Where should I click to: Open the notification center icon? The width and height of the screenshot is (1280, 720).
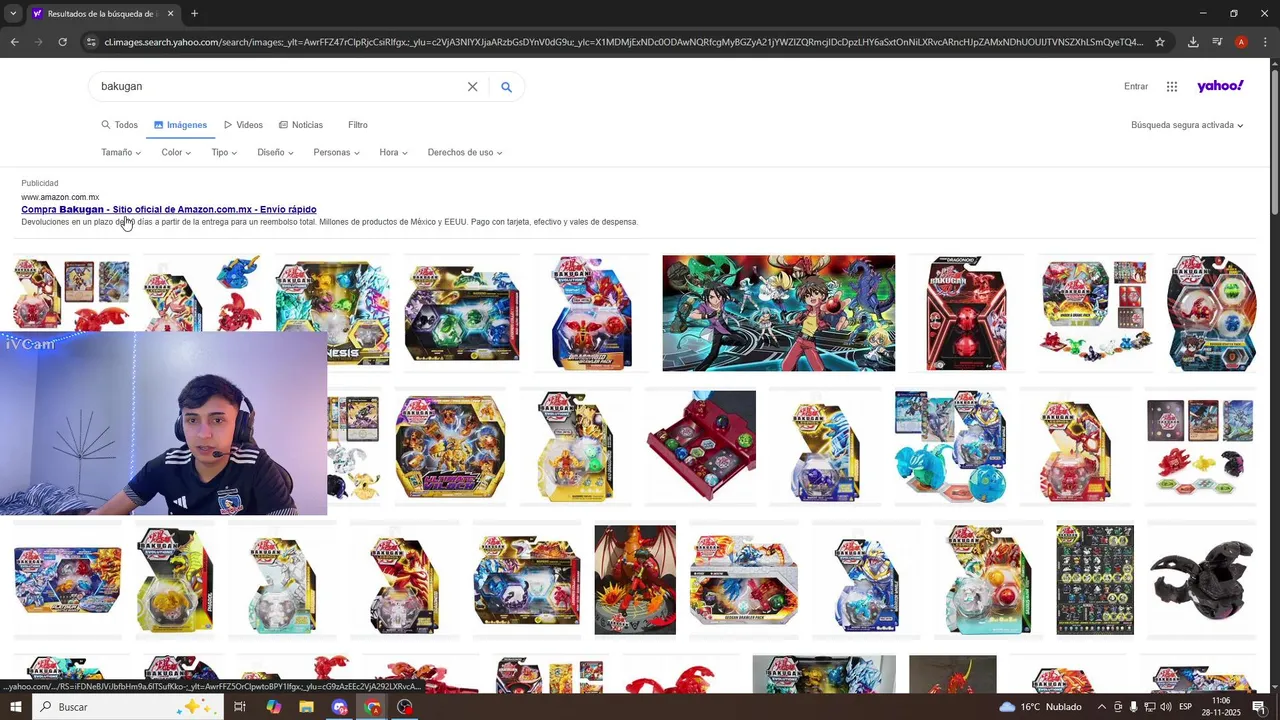click(x=1259, y=707)
